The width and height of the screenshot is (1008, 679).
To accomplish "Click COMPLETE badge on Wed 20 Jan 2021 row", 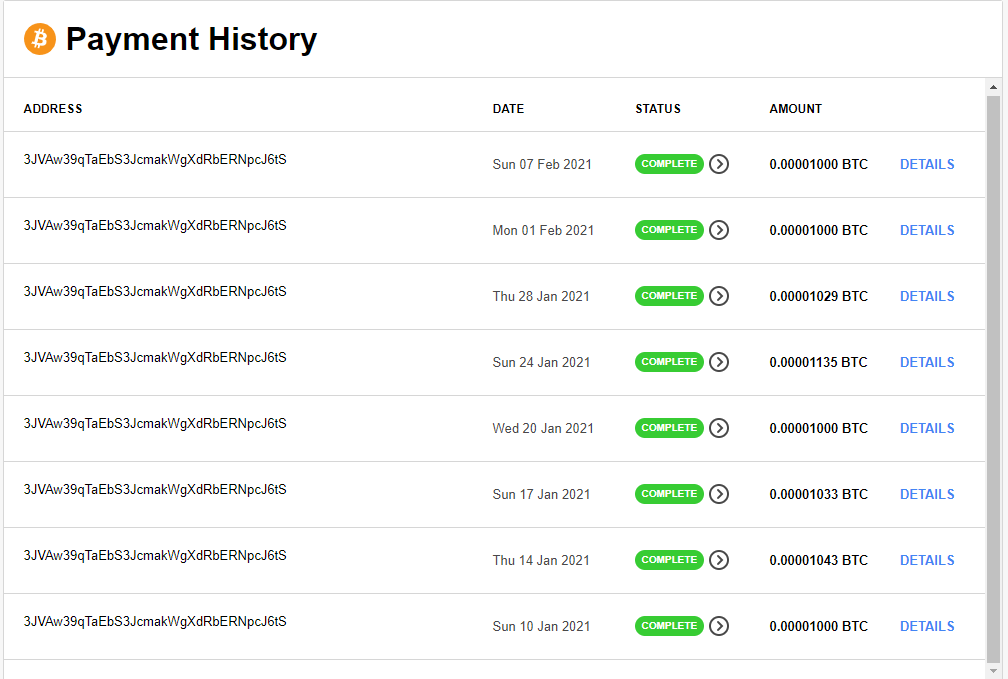I will click(669, 428).
